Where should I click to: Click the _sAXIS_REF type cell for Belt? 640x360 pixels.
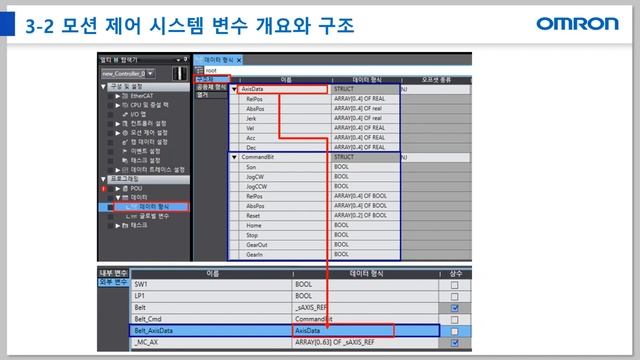click(x=366, y=308)
